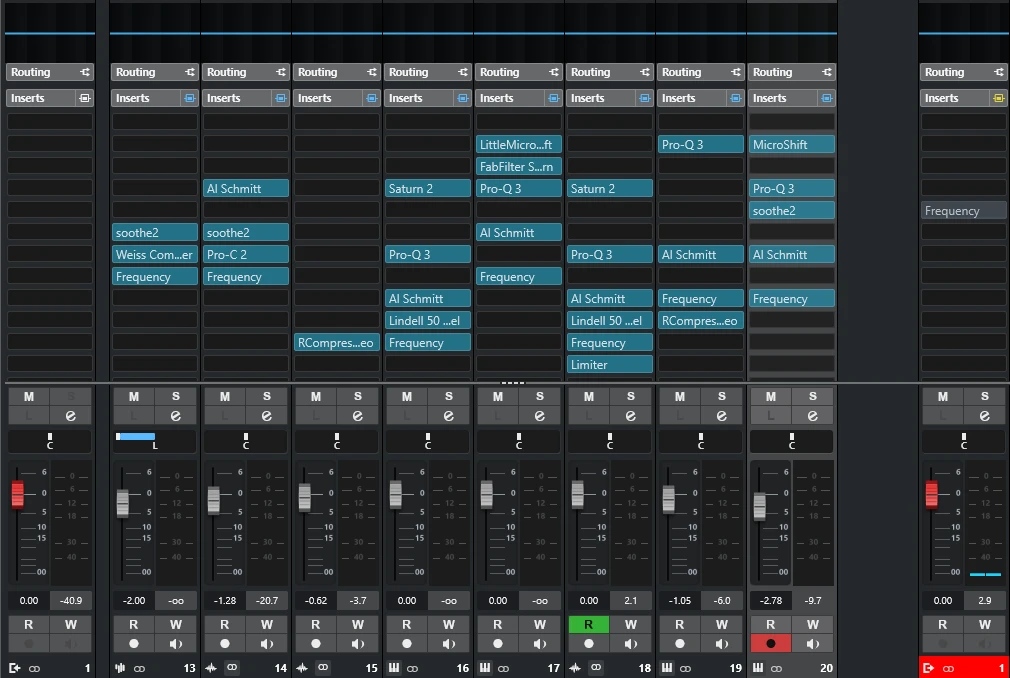Click the rack divider handle above the faders
The height and width of the screenshot is (678, 1010).
(512, 383)
